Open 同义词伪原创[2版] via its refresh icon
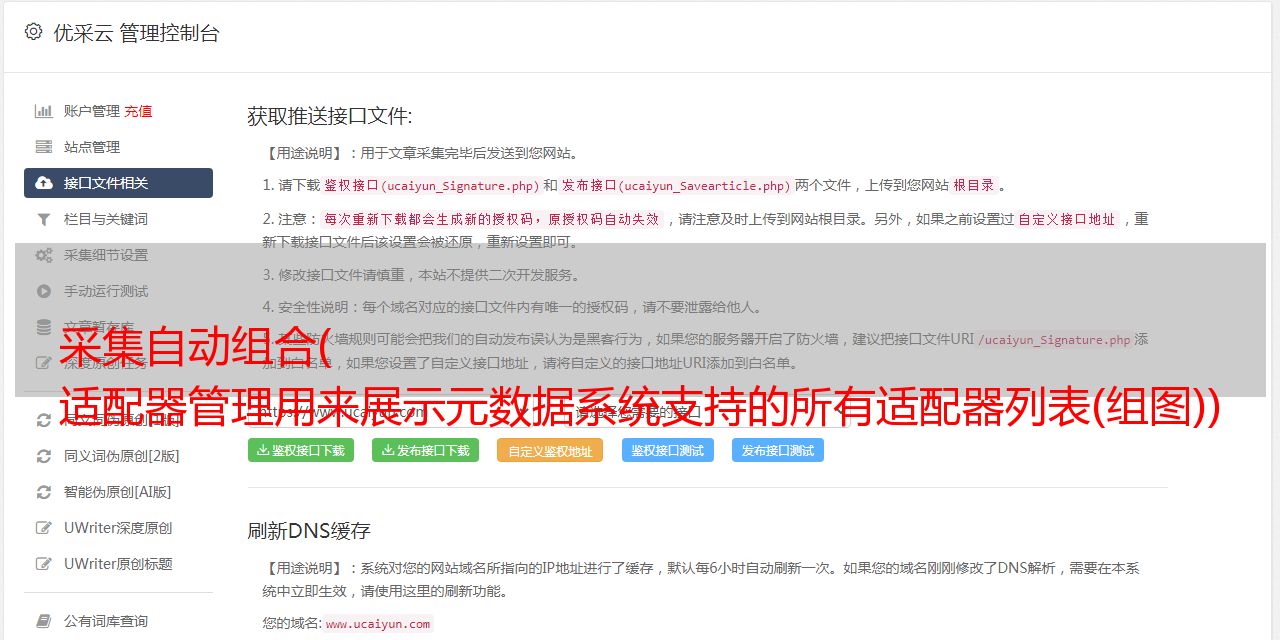 44,456
